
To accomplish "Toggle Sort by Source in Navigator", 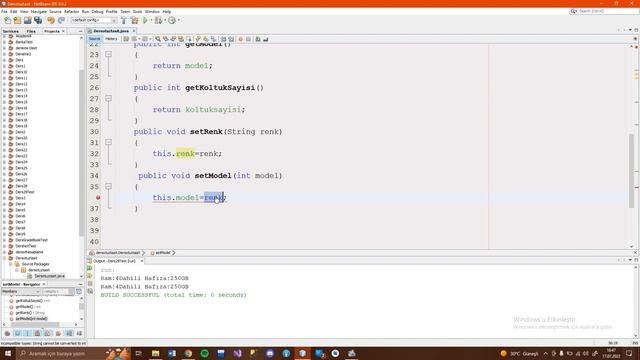I will tap(79, 334).
